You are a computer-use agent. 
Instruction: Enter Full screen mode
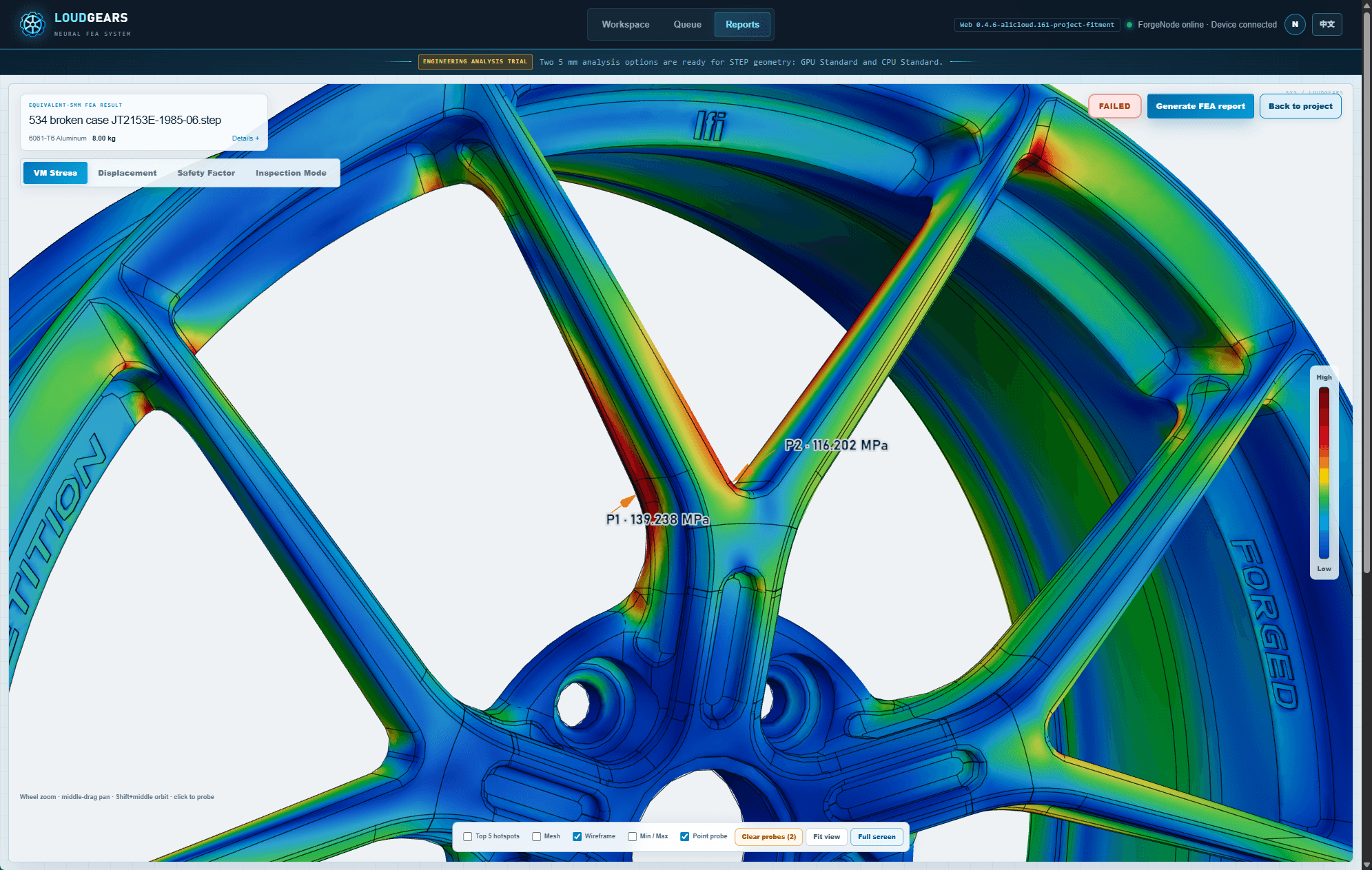pyautogui.click(x=877, y=837)
